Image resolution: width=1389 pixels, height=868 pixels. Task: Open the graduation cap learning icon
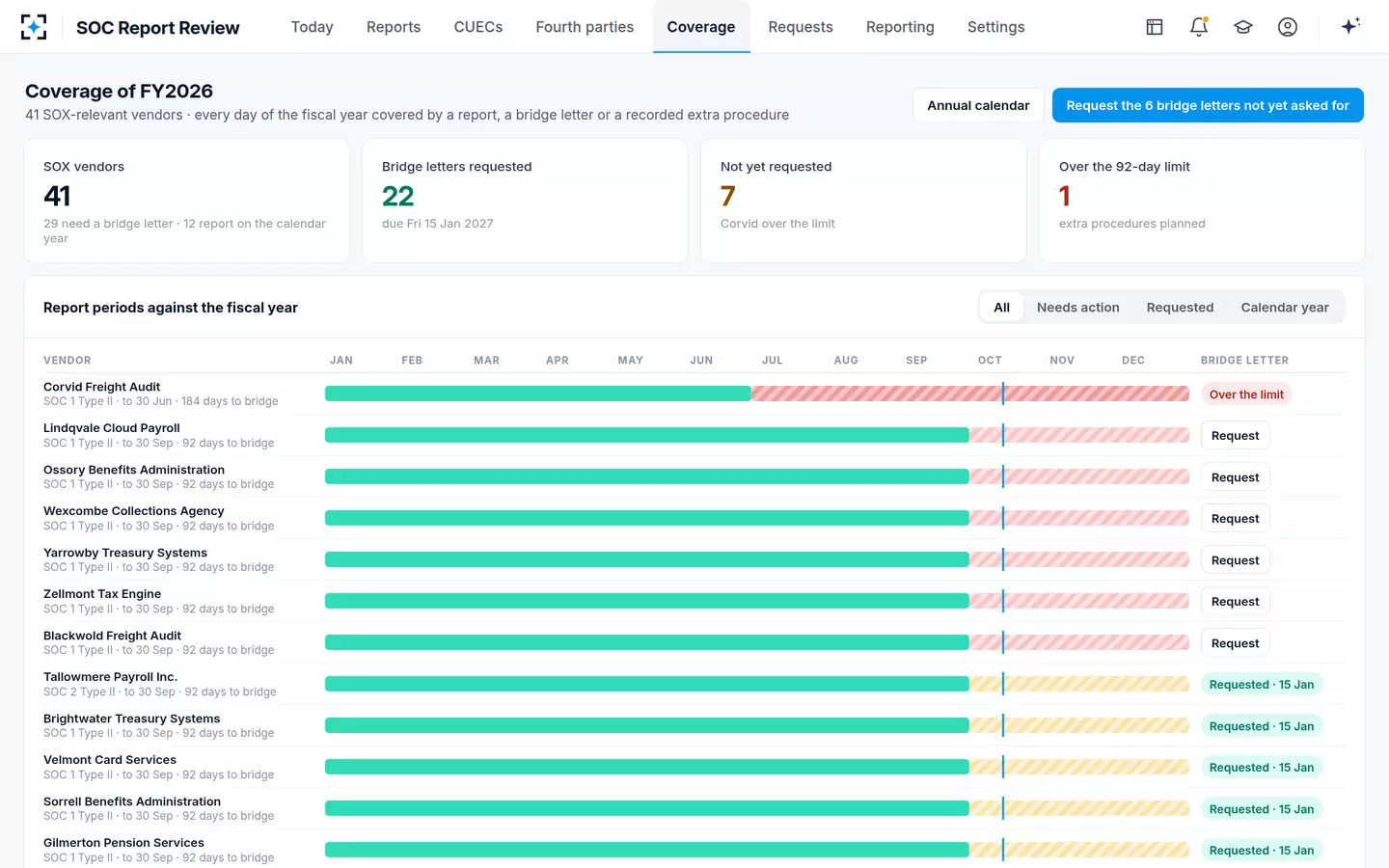1243,27
